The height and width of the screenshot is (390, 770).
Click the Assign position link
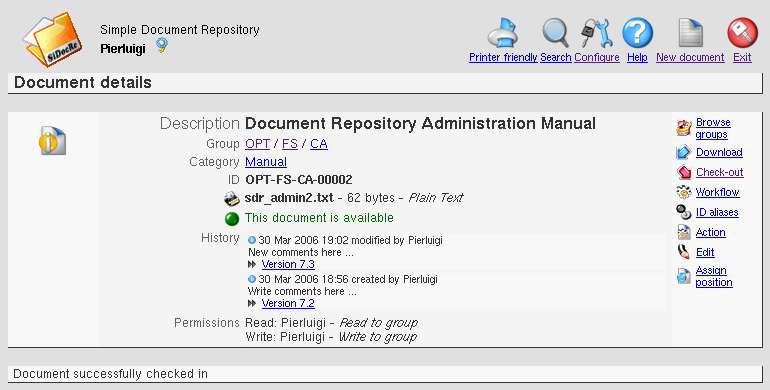point(714,276)
